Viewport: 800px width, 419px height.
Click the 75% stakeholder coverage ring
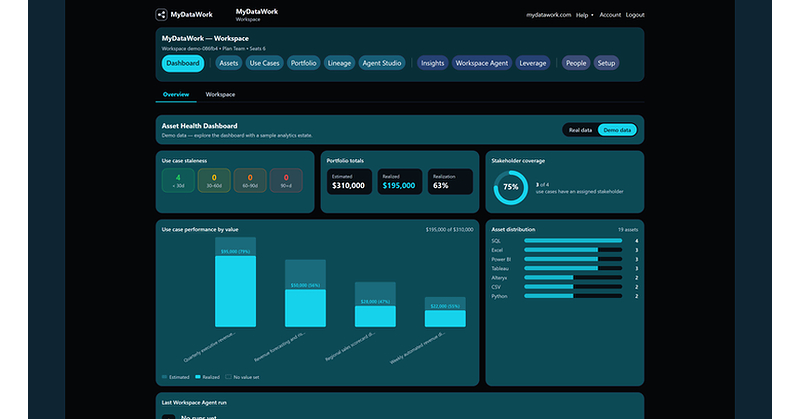[x=511, y=187]
